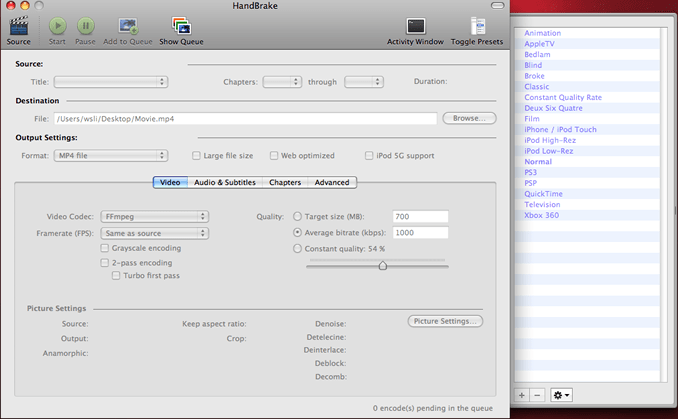Viewport: 678px width, 419px height.
Task: Open the Activity Window
Action: click(416, 26)
